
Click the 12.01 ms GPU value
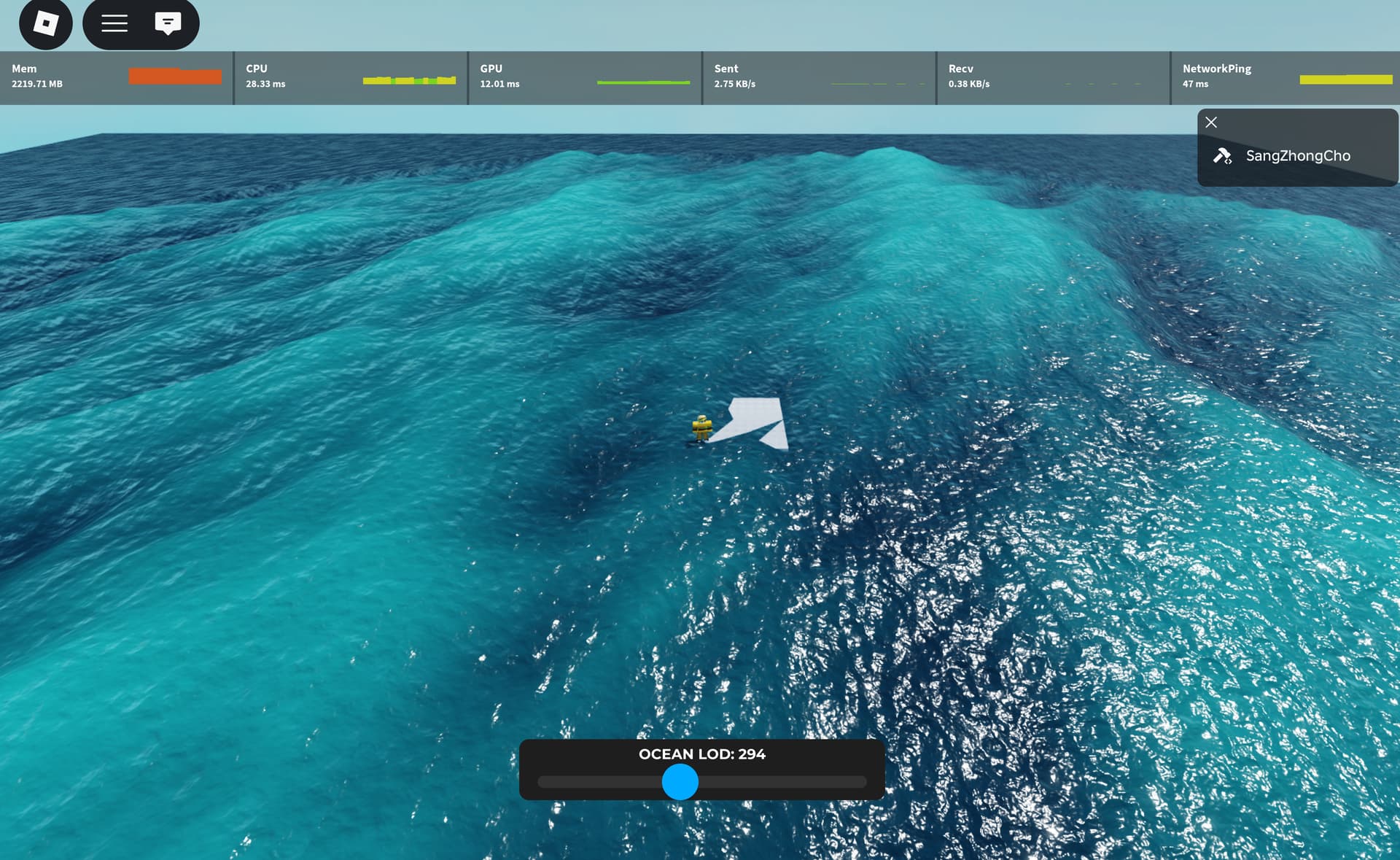[499, 84]
